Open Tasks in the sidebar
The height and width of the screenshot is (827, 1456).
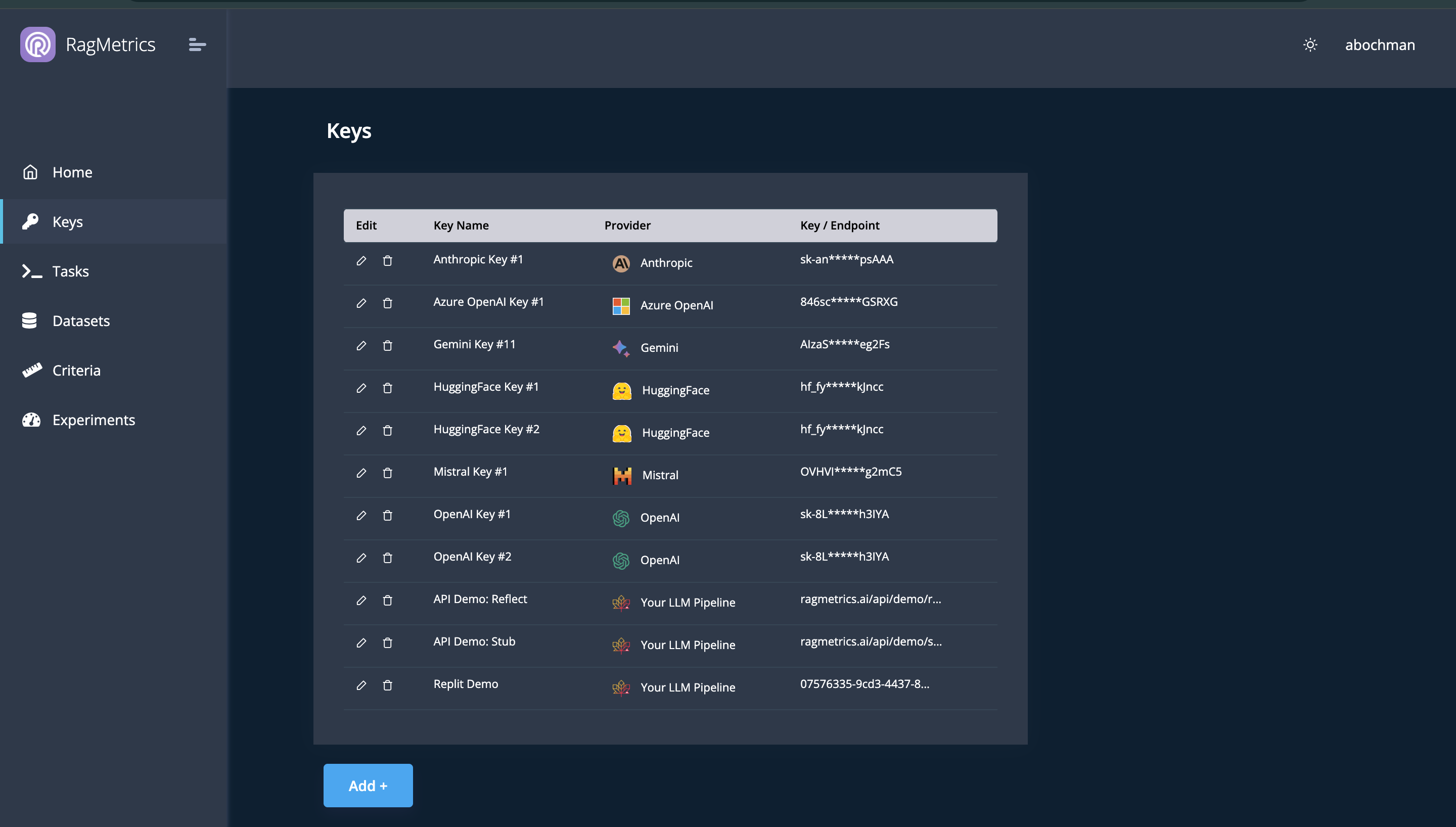click(114, 271)
